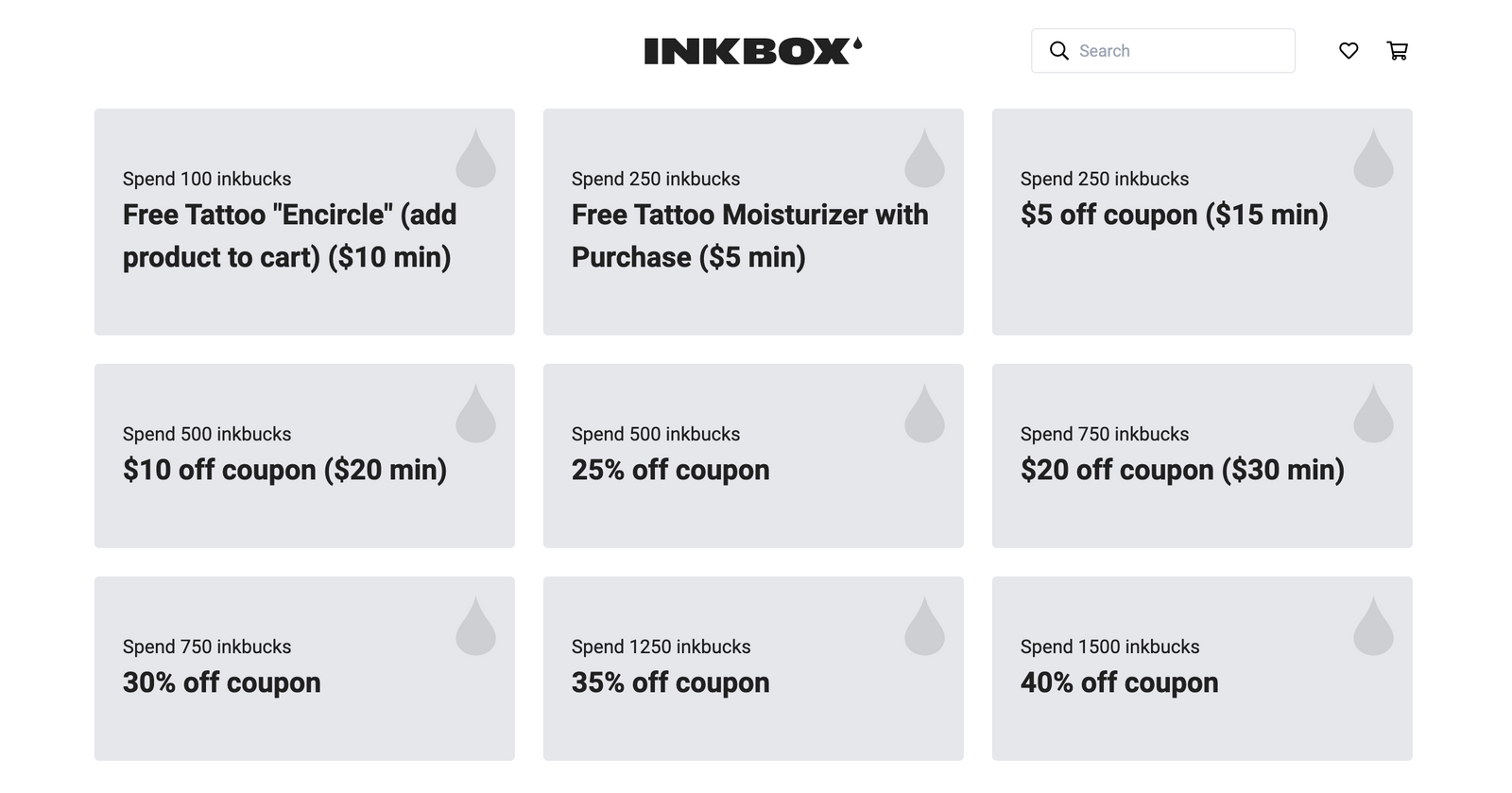Click droplet icon on Free Tattoo Encircle card

coord(475,159)
